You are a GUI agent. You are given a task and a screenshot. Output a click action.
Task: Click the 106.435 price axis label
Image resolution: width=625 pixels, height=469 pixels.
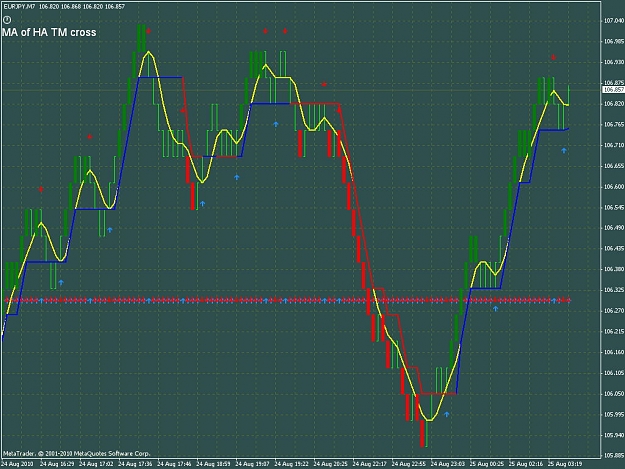pos(614,248)
